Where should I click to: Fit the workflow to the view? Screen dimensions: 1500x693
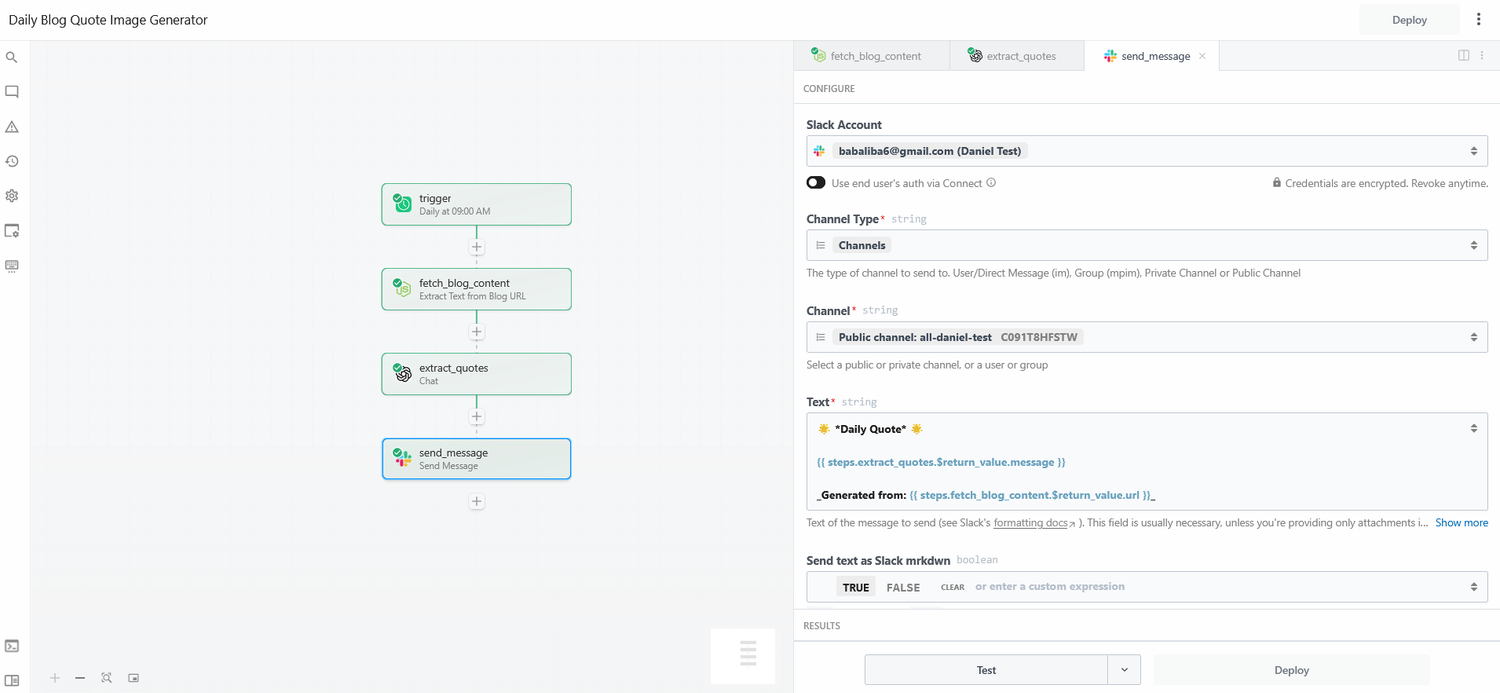106,678
